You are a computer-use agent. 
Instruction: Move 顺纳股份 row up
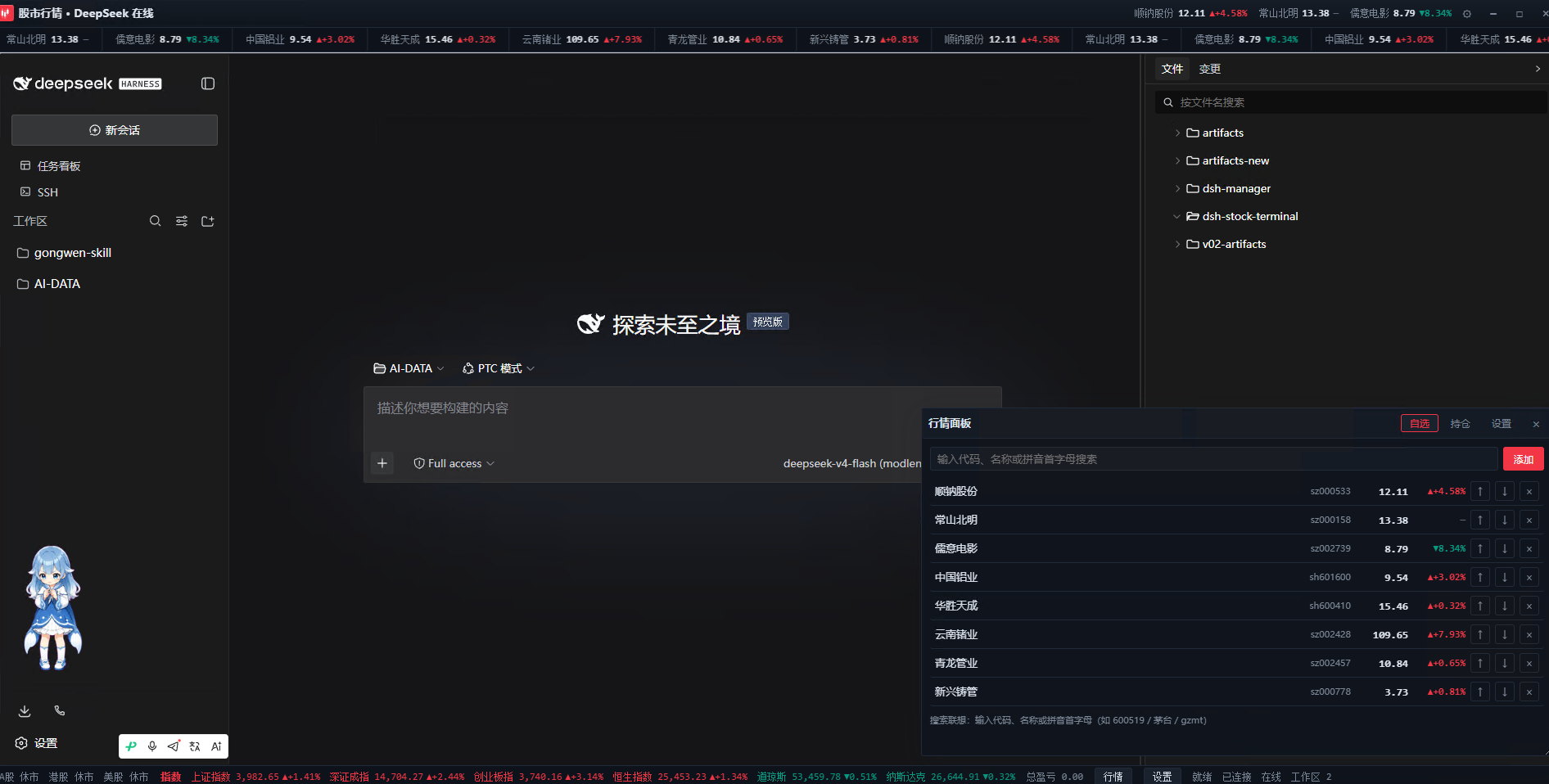click(x=1480, y=492)
